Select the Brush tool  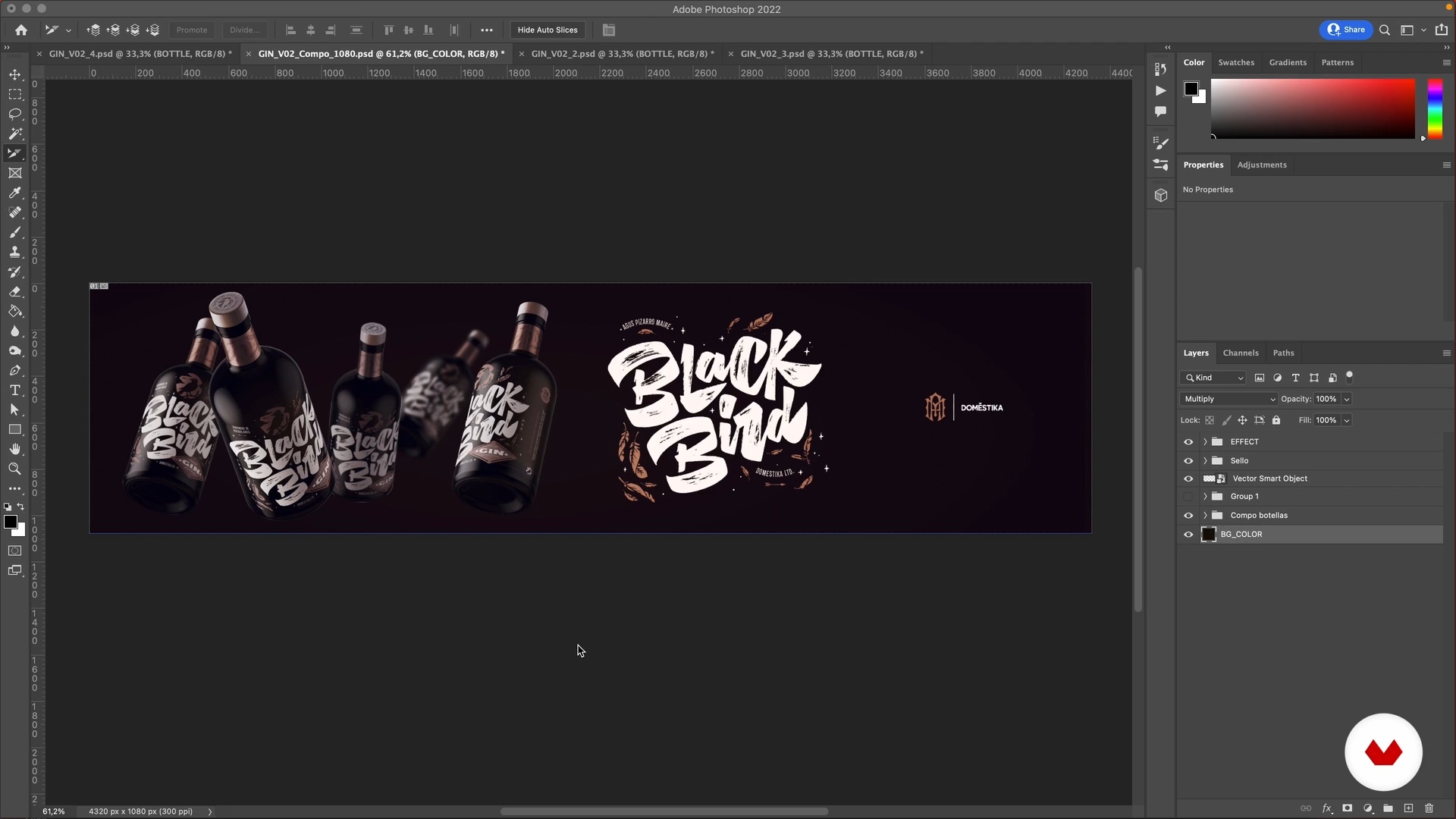tap(14, 232)
